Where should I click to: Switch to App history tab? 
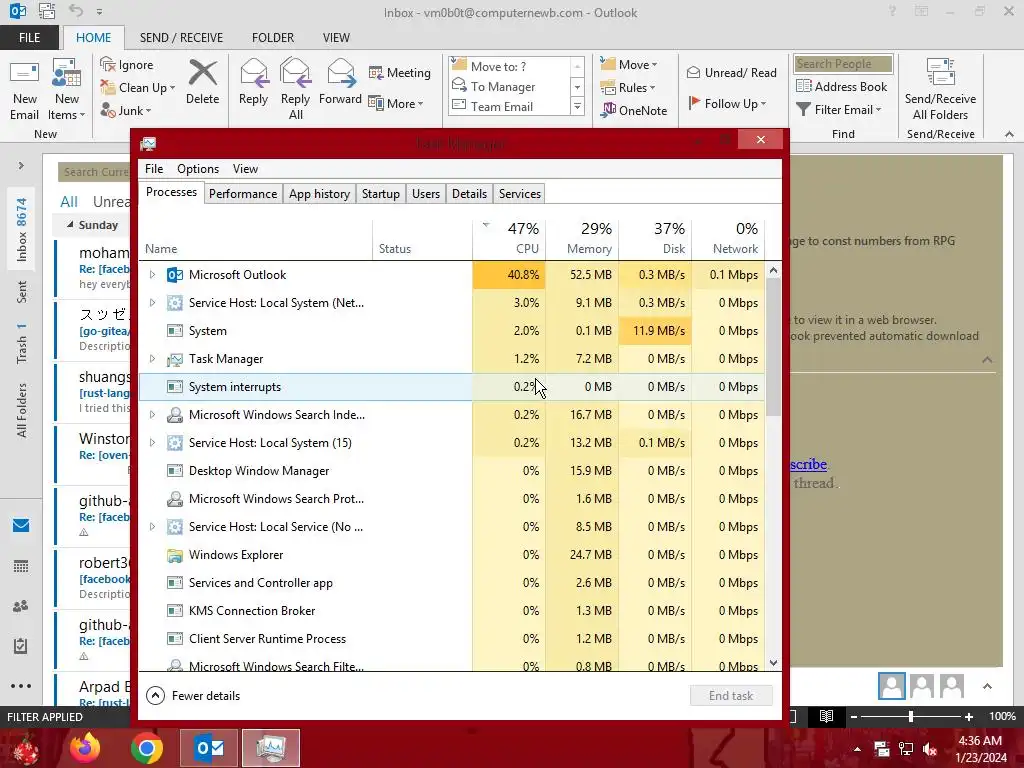[319, 194]
